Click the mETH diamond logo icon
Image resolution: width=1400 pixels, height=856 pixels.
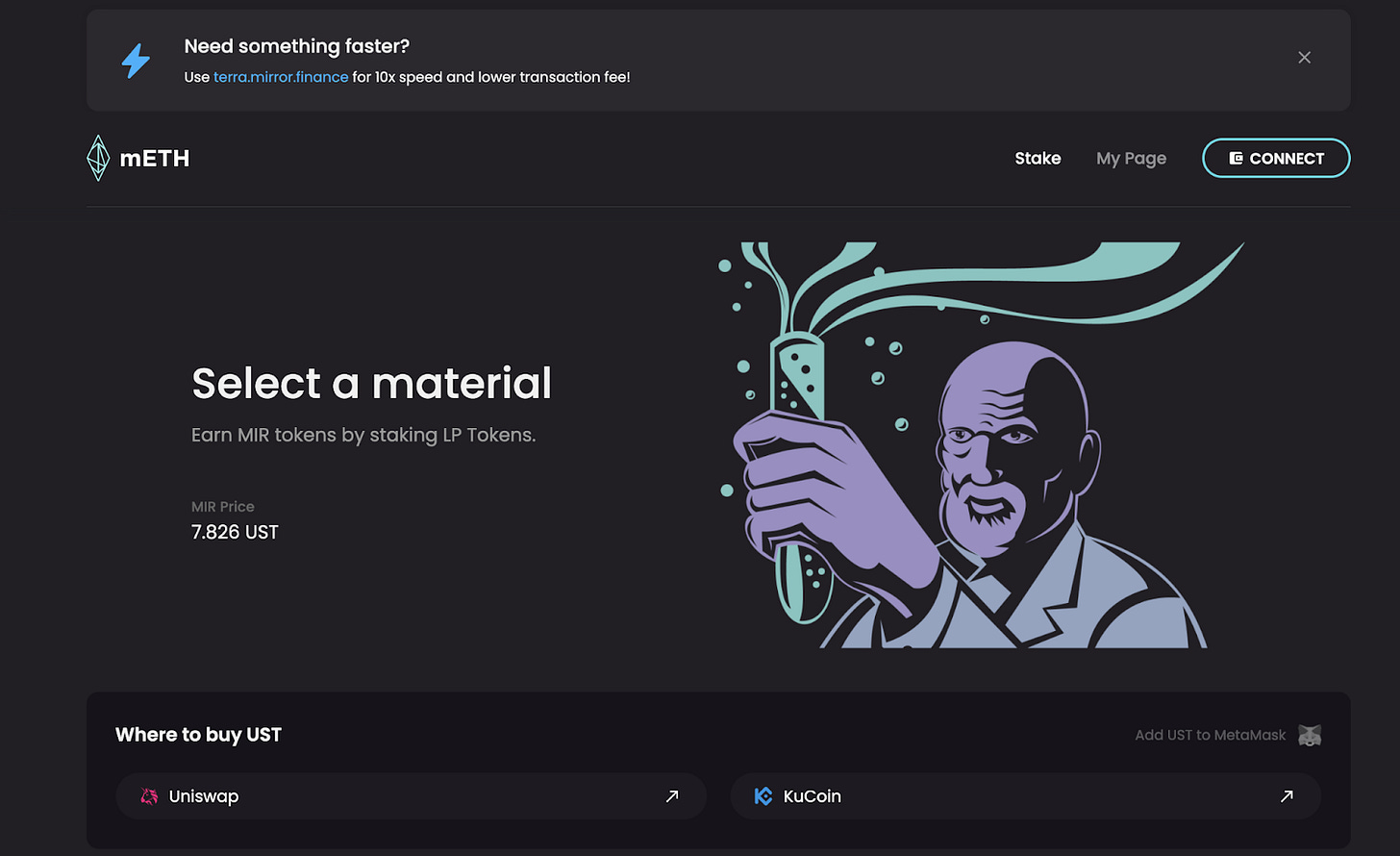pos(98,158)
